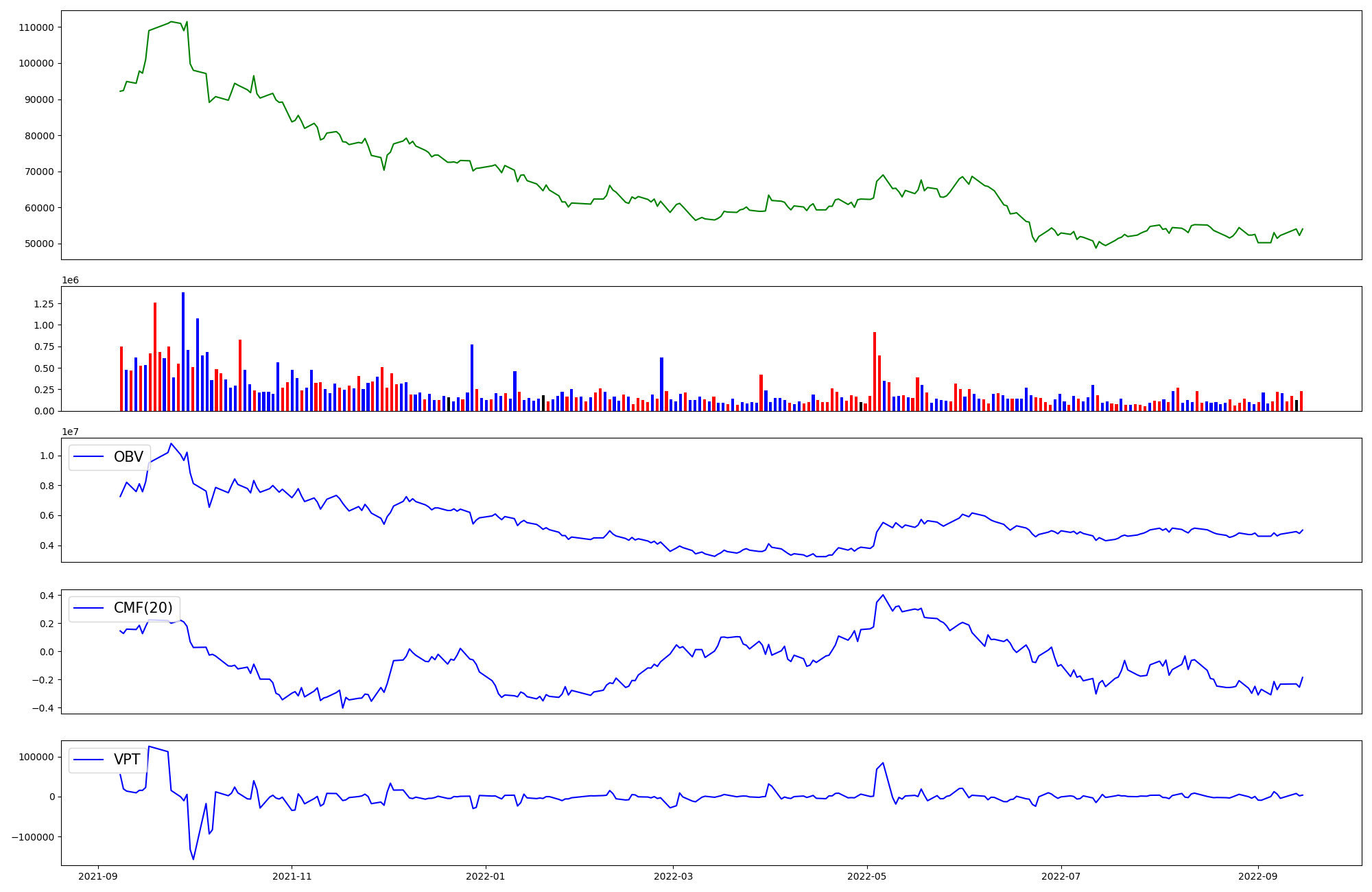Screen dimensions: 1372x892
Task: Click the 0.4 tick on CMF axis
Action: [47, 596]
